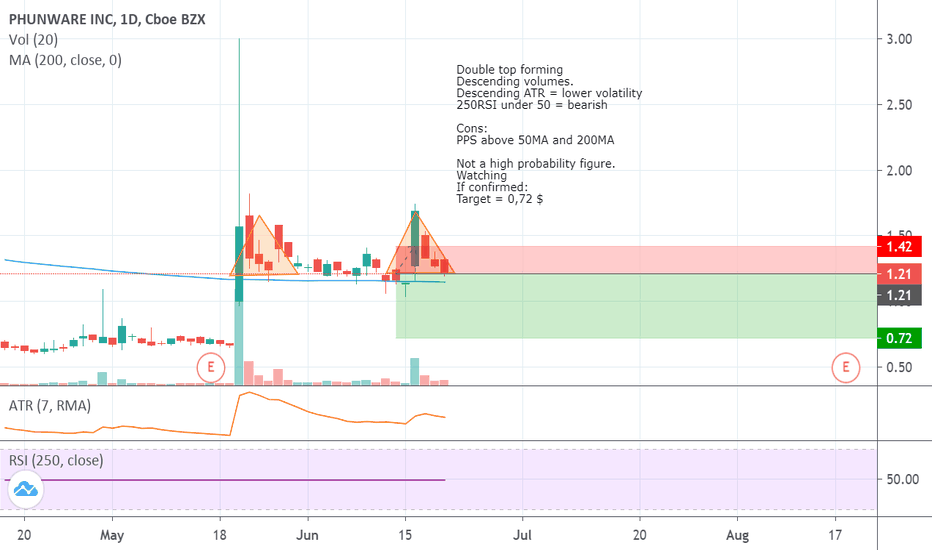Click the 'Descending volumes.' annotation line
The image size is (932, 550).
pyautogui.click(x=515, y=81)
